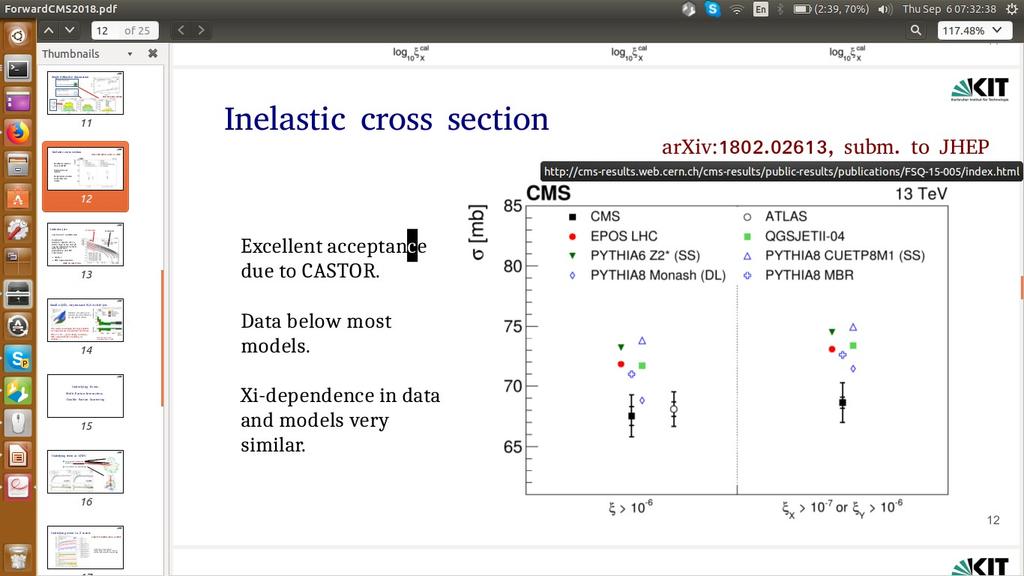1024x576 pixels.
Task: Open the Evince document viewer dock icon
Action: click(18, 487)
